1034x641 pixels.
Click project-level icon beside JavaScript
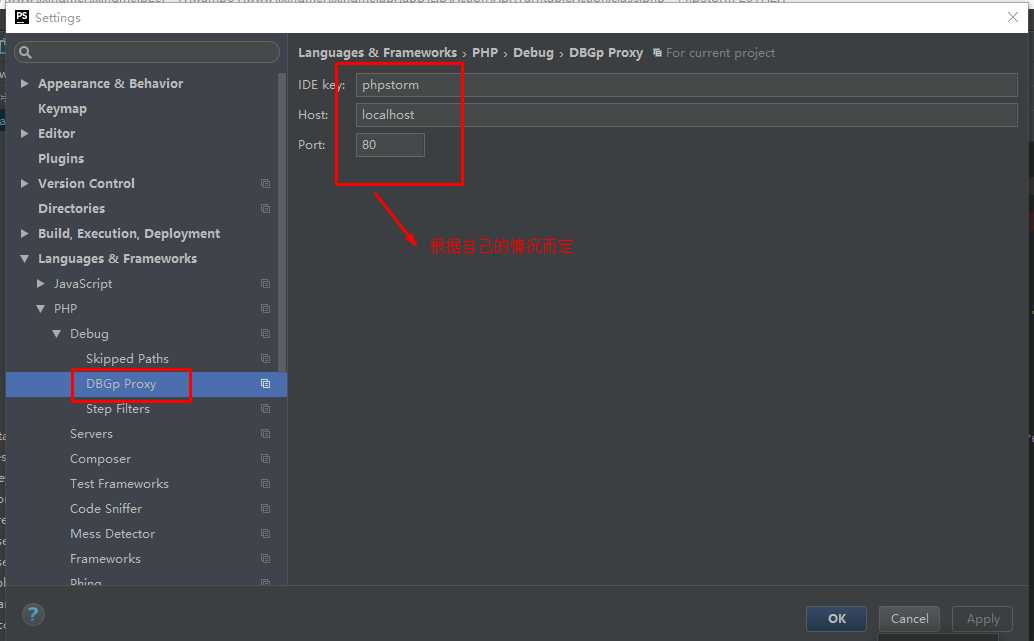[x=265, y=284]
